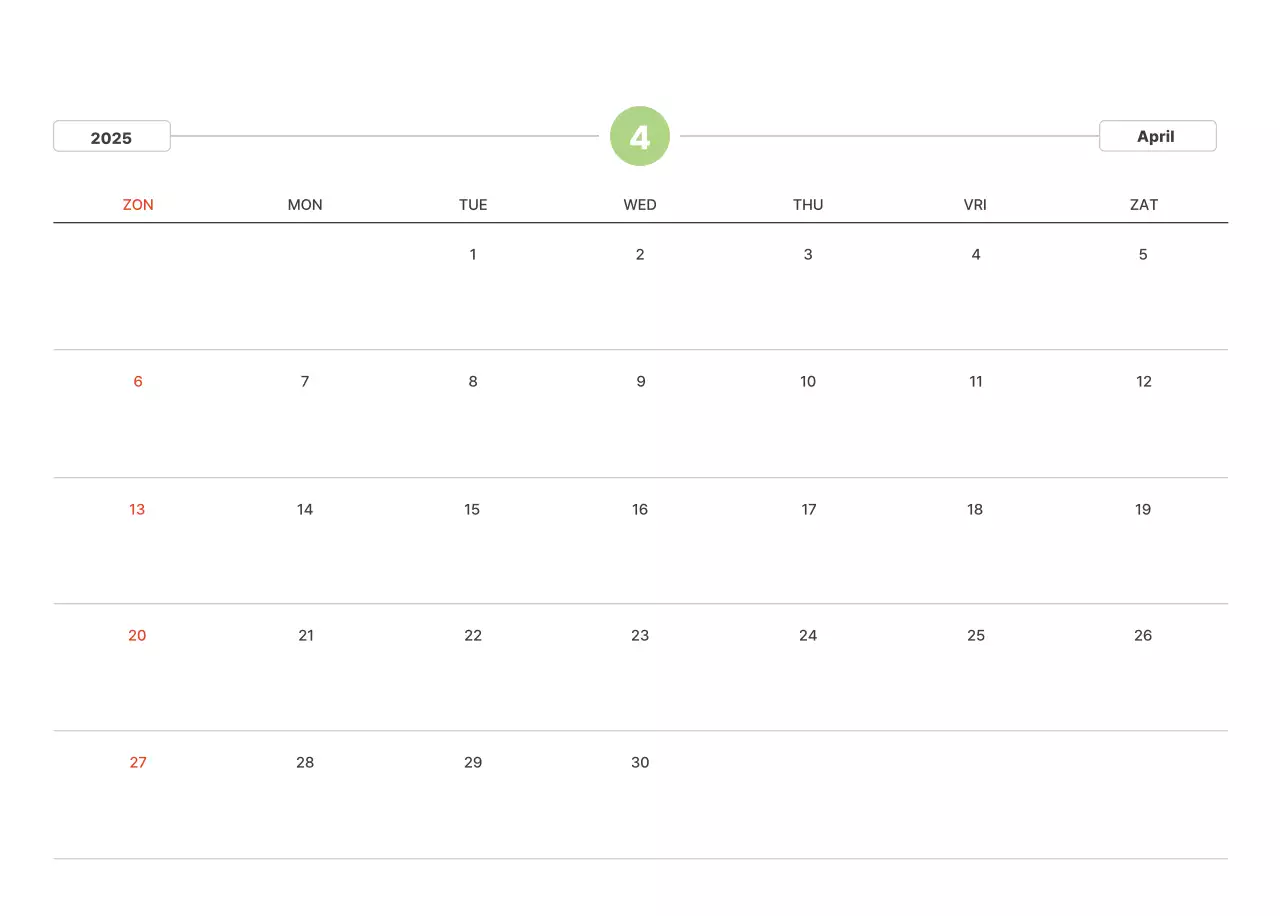Select the WED column header
Viewport: 1280px width, 916px height.
pos(640,205)
